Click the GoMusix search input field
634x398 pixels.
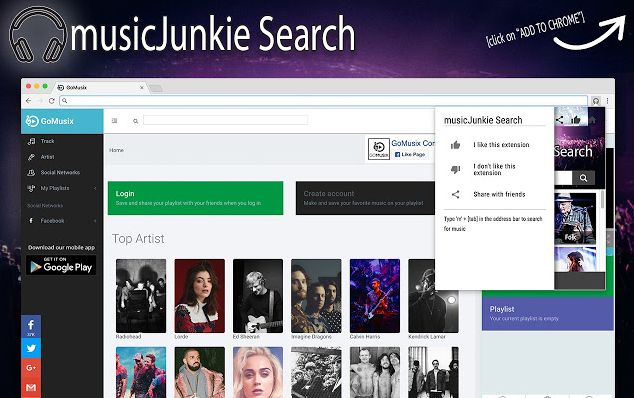[x=226, y=120]
